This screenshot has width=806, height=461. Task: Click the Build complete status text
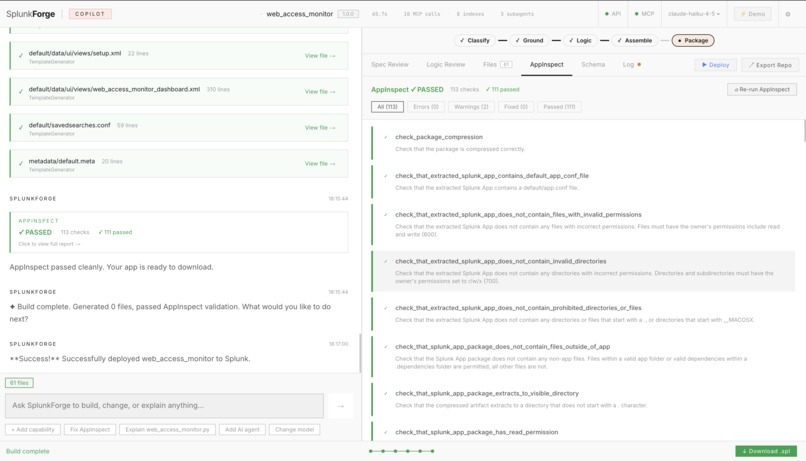click(x=28, y=451)
